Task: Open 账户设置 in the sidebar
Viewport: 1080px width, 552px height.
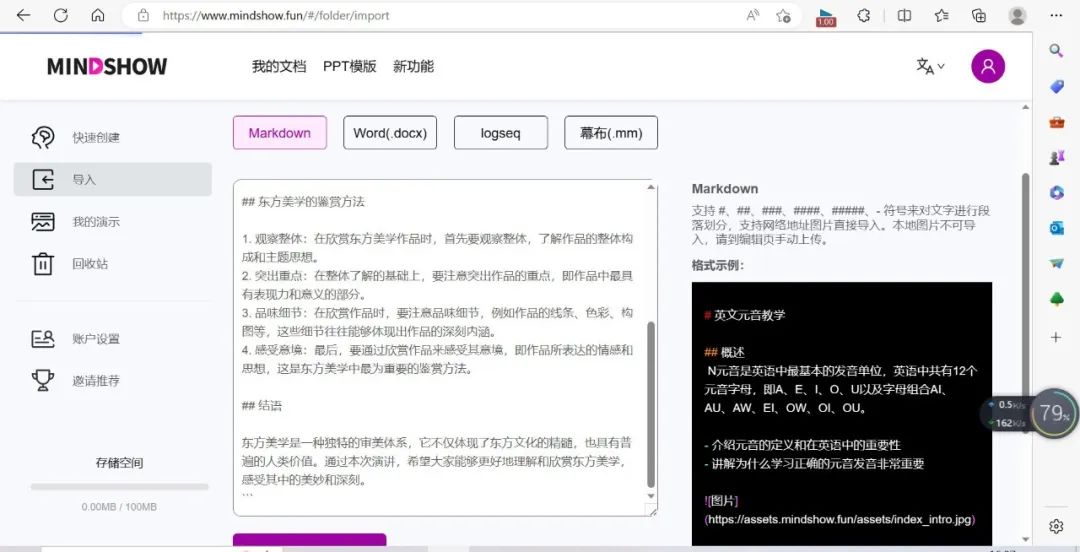Action: [112, 339]
